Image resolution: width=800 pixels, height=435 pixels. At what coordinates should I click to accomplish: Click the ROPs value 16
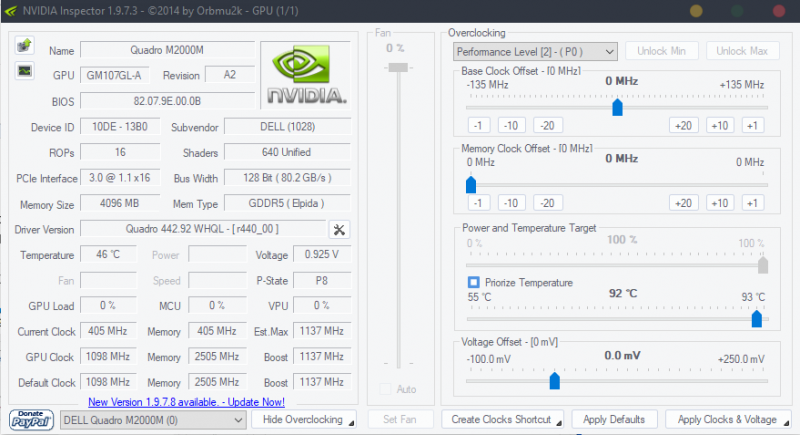[x=120, y=152]
